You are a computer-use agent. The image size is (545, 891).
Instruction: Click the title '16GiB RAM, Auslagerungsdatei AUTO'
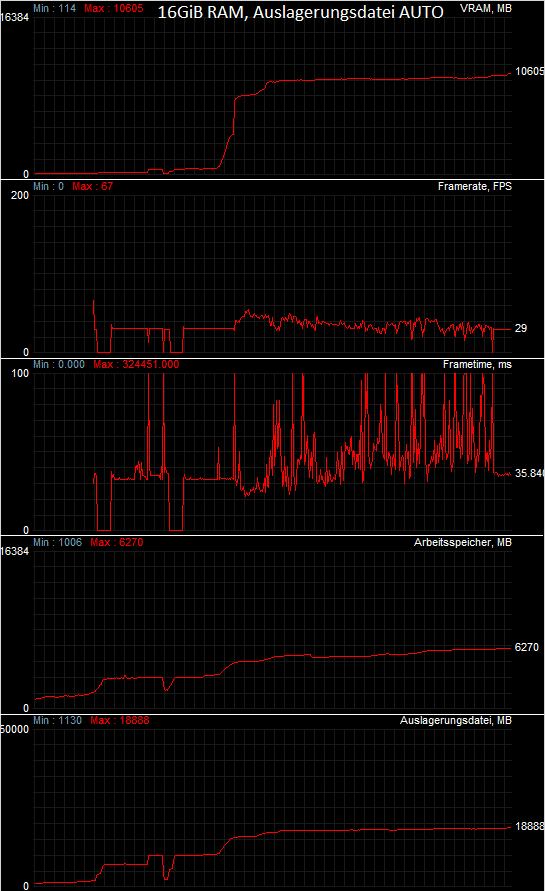coord(300,12)
